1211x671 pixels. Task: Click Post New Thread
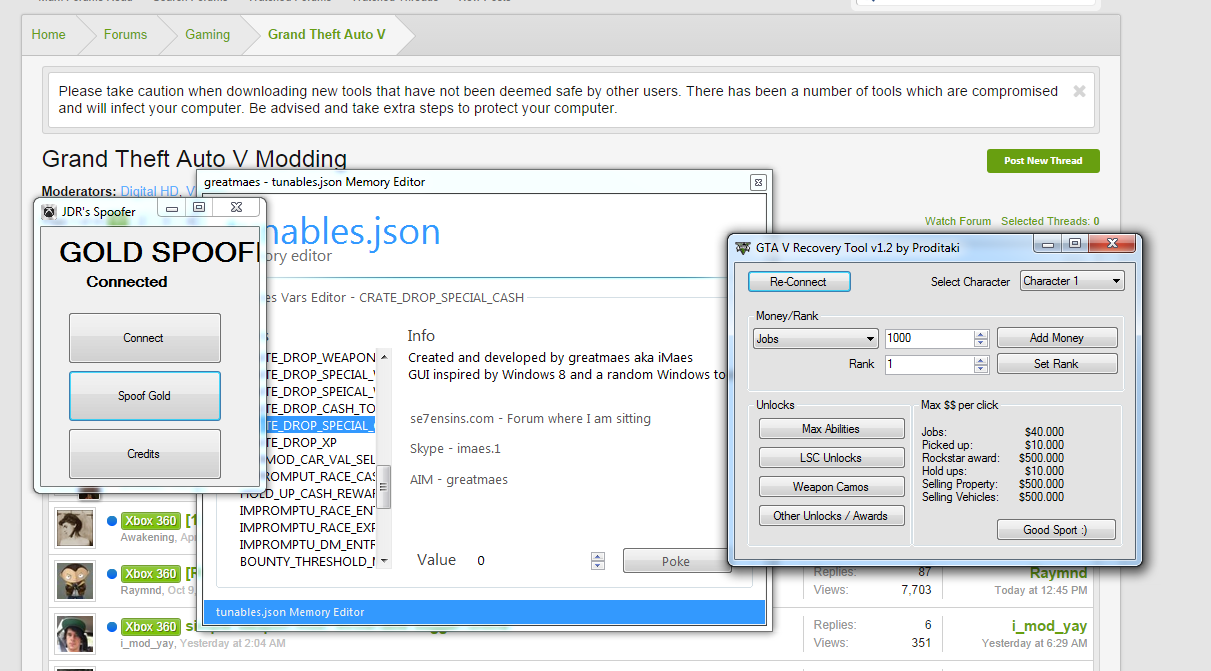click(x=1042, y=160)
